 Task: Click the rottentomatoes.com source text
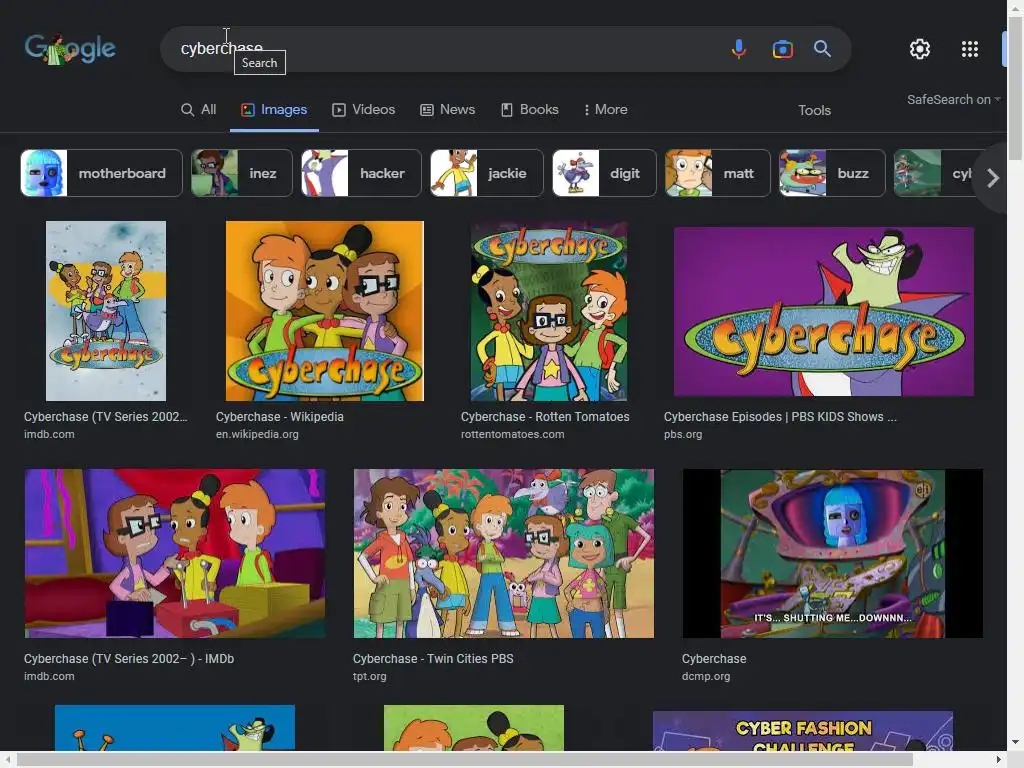(512, 434)
